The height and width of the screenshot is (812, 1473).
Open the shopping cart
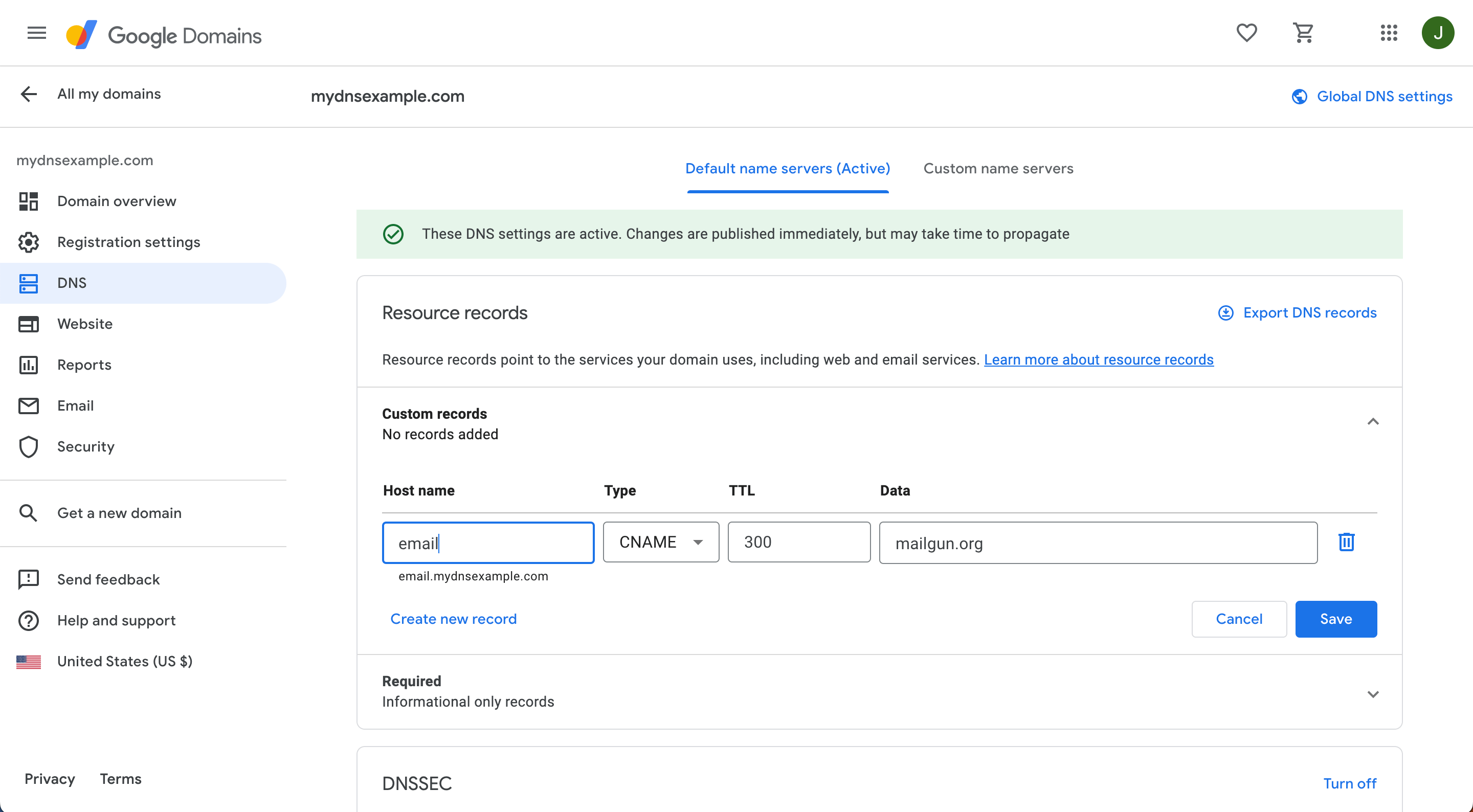(x=1304, y=33)
